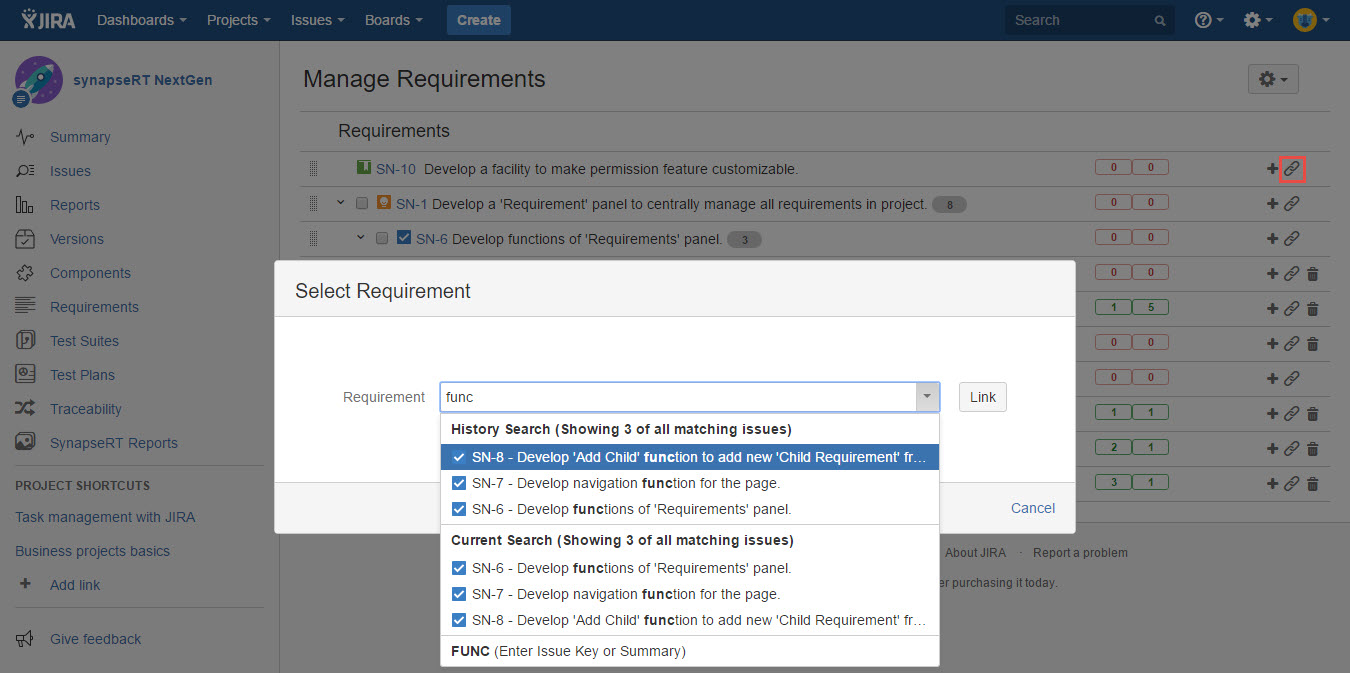Choose FUNC Enter Issue Key option
This screenshot has height=673, width=1350.
[690, 651]
